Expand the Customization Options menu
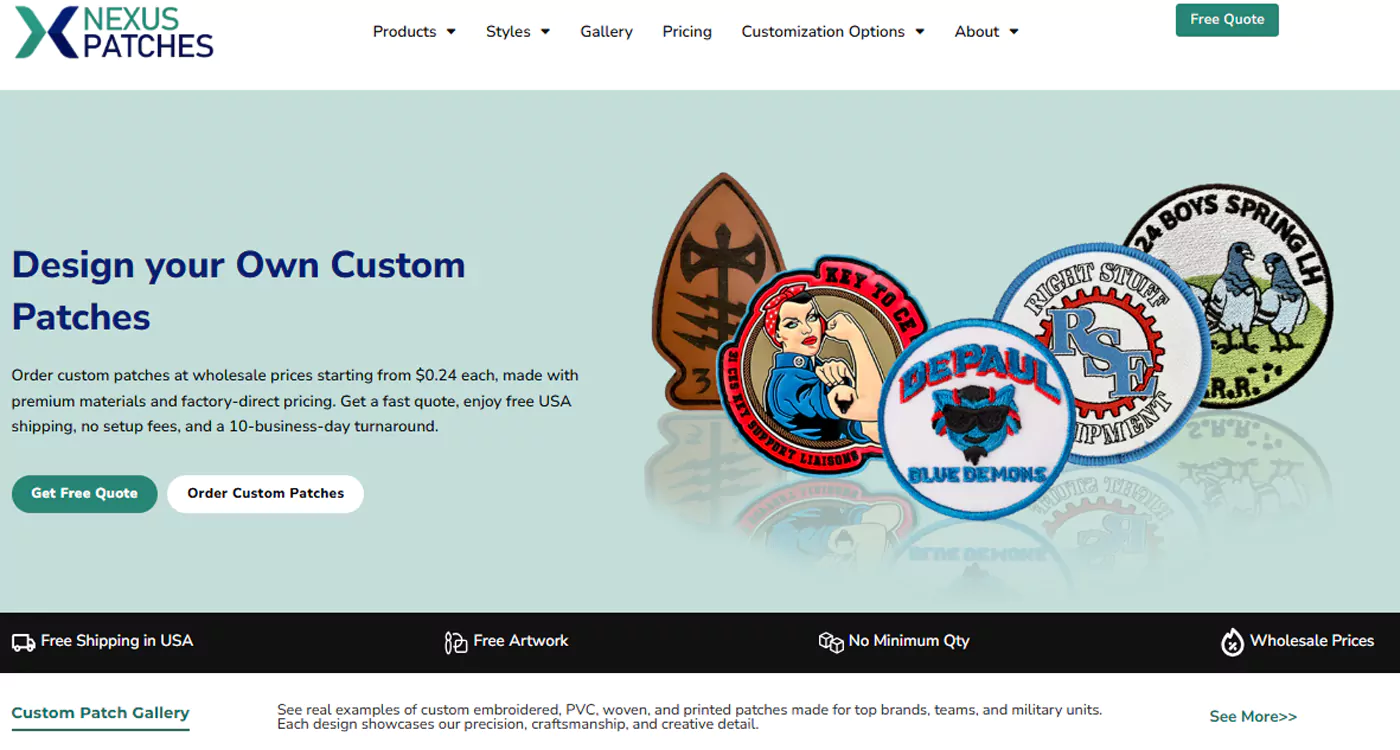Screen dimensions: 1400x750 point(833,32)
